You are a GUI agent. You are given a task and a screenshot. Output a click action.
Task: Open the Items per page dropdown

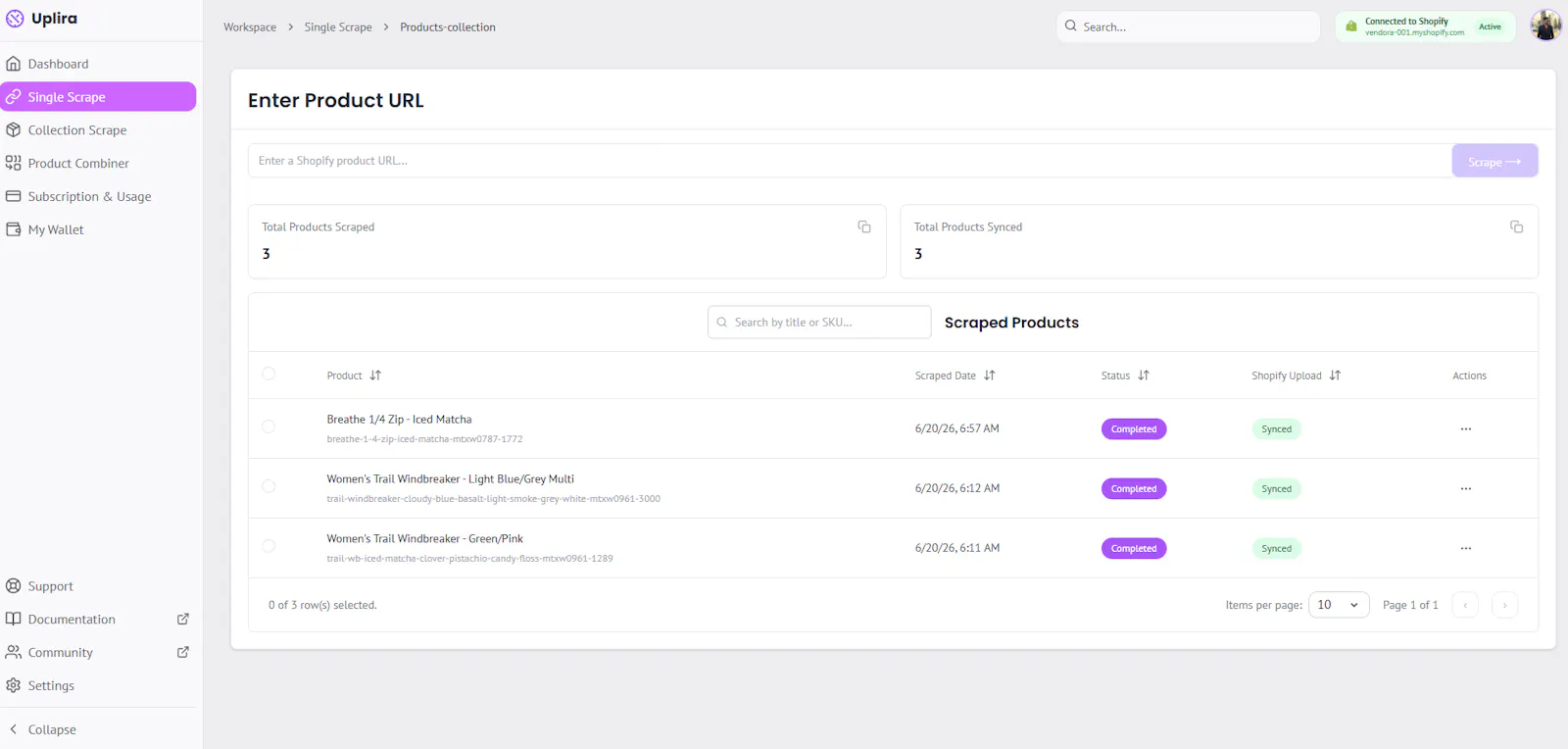[1339, 605]
